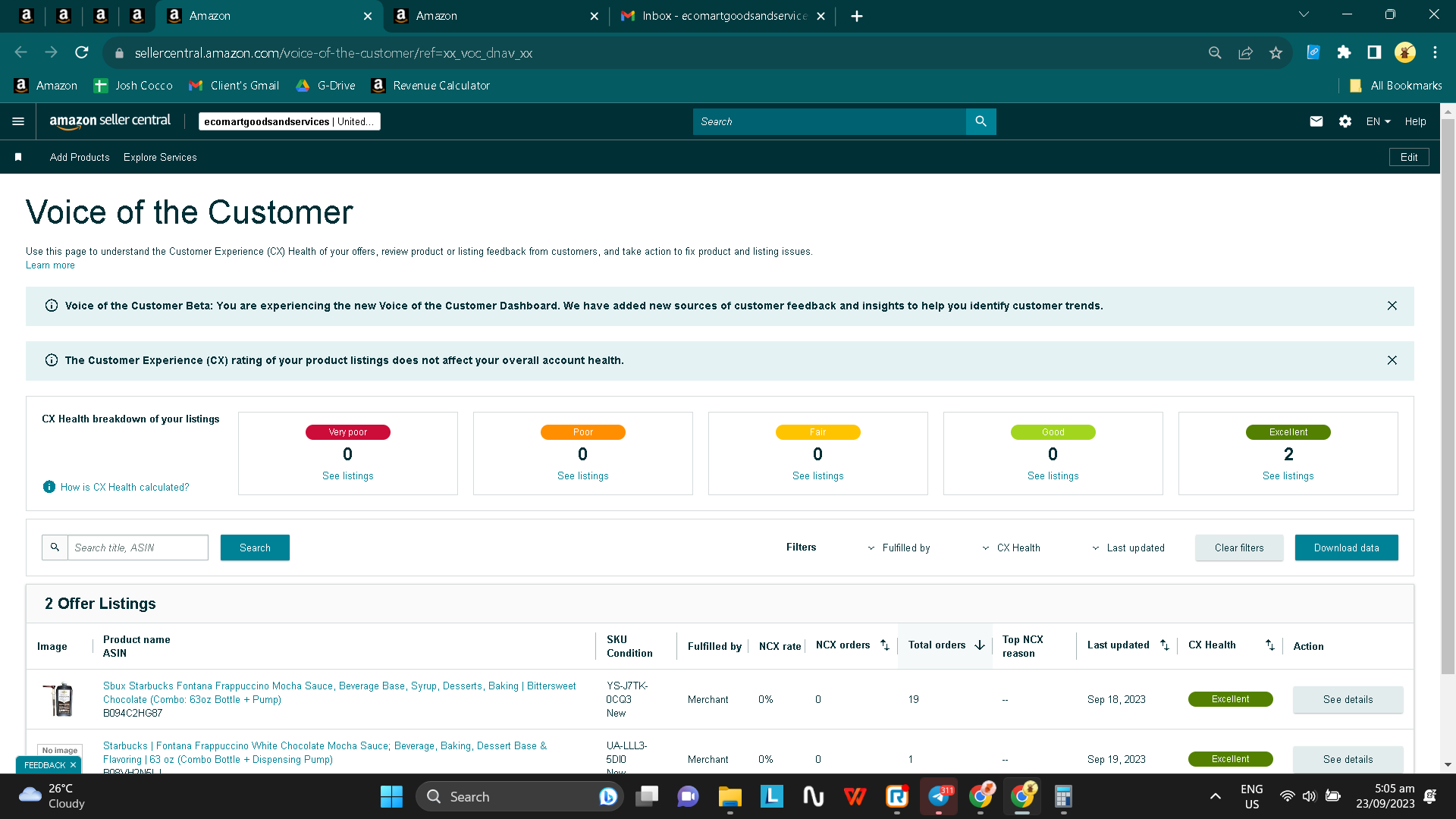Screen dimensions: 1456x819
Task: Click the browser zoom magnifier icon
Action: point(1215,52)
